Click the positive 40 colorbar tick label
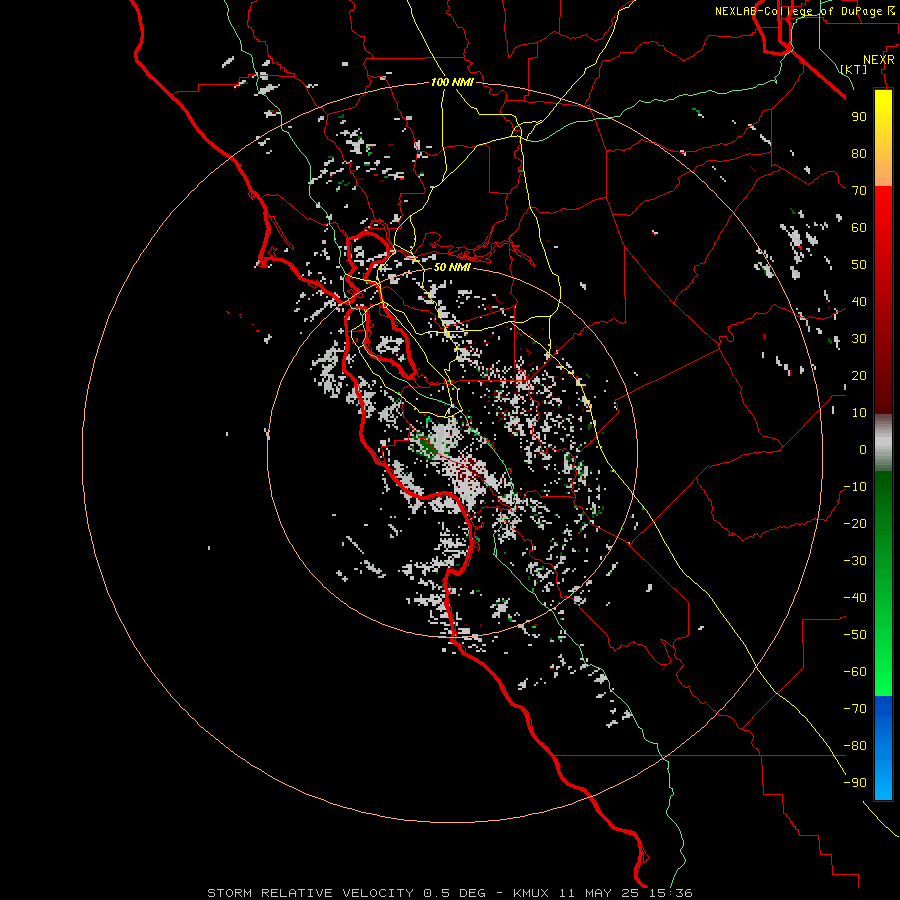The height and width of the screenshot is (900, 900). [x=859, y=301]
